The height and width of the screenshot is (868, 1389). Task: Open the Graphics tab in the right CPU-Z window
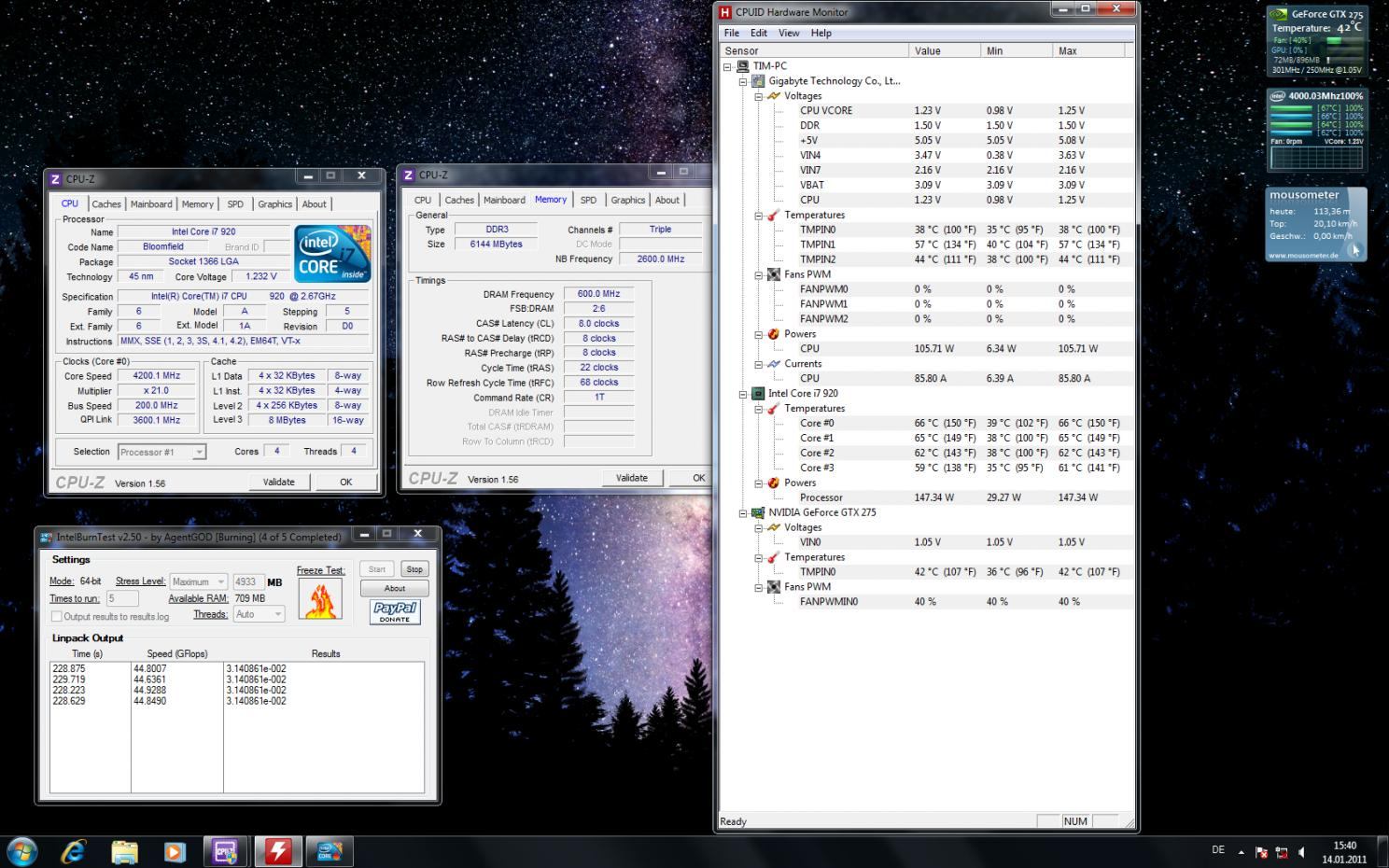[628, 201]
